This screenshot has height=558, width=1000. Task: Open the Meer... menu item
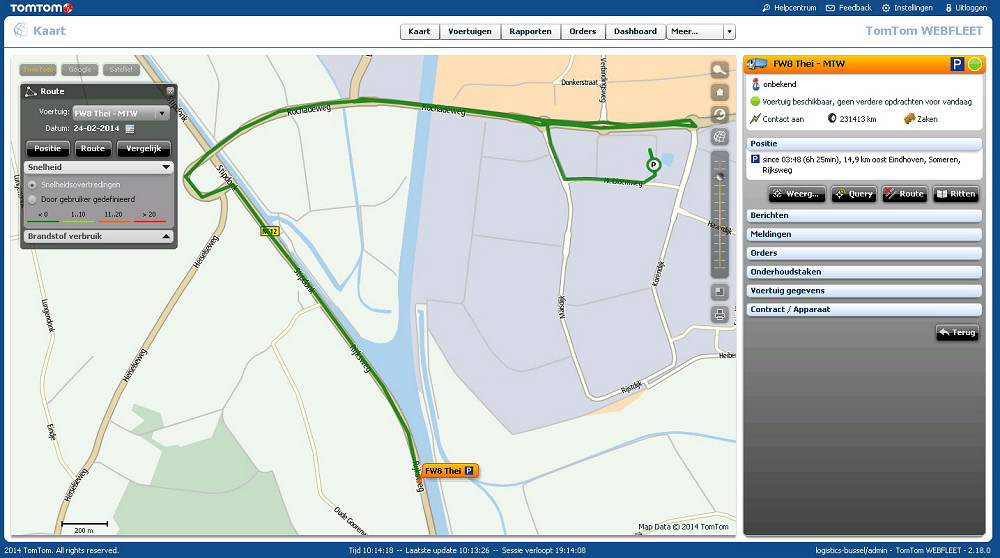click(x=695, y=31)
